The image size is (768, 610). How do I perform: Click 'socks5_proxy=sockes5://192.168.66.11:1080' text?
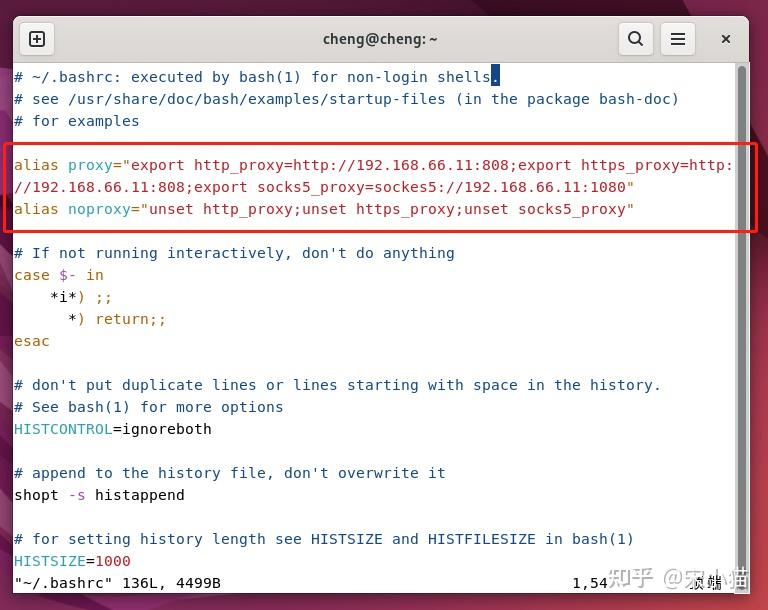441,188
